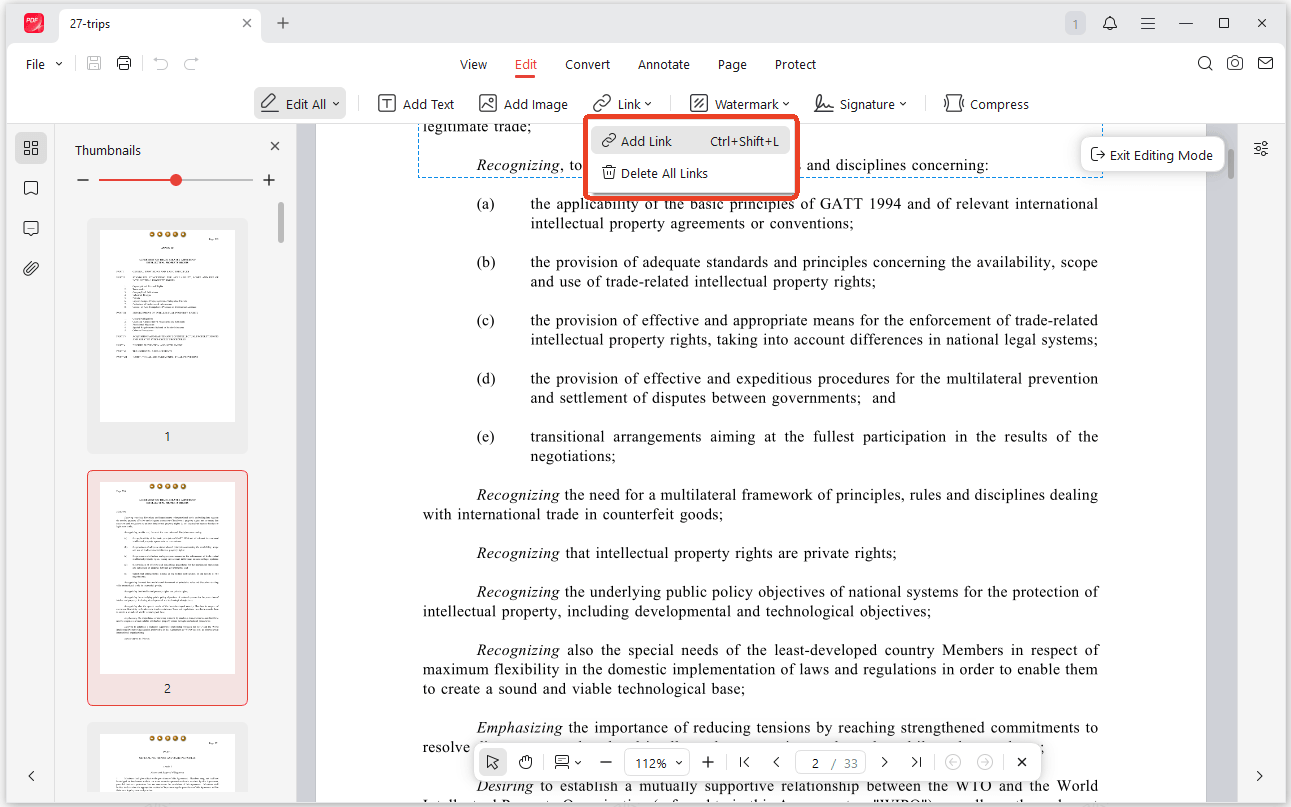Jump to the last page

coord(916,762)
